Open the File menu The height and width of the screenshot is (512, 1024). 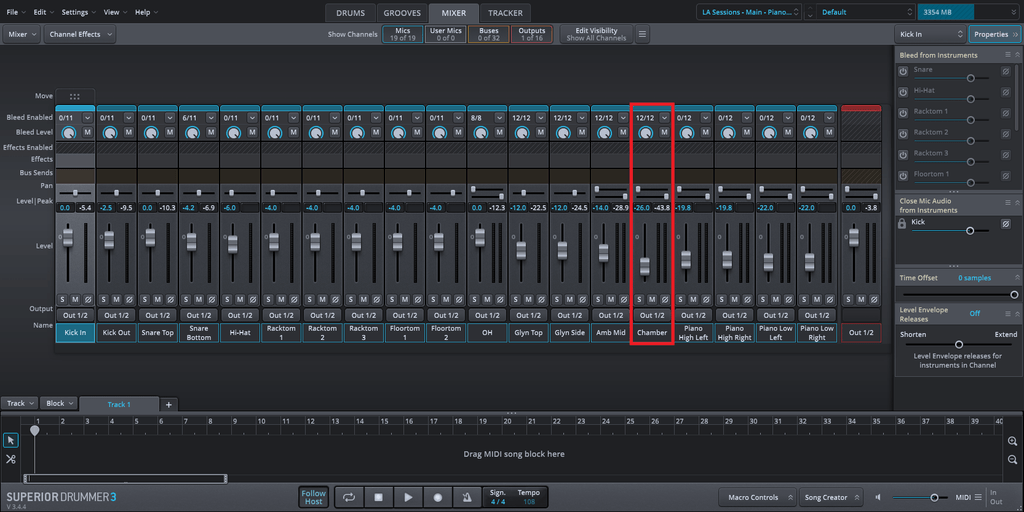tap(16, 12)
